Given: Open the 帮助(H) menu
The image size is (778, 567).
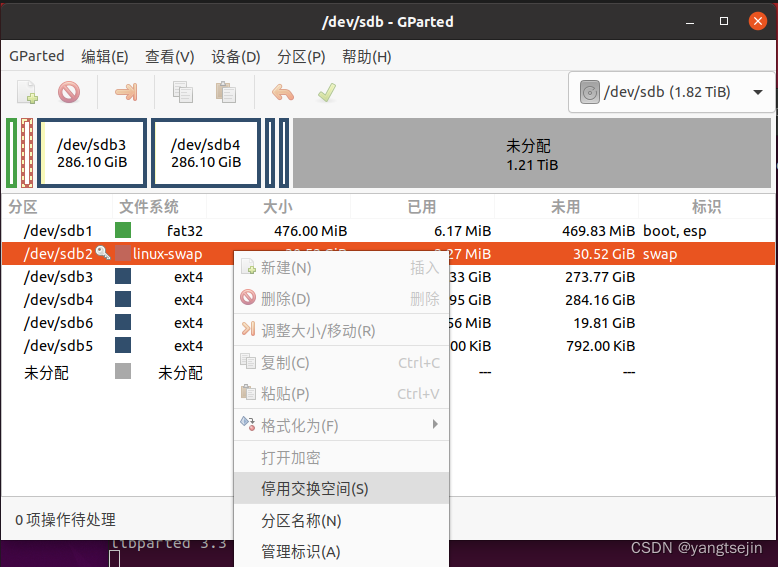Looking at the screenshot, I should click(x=367, y=57).
